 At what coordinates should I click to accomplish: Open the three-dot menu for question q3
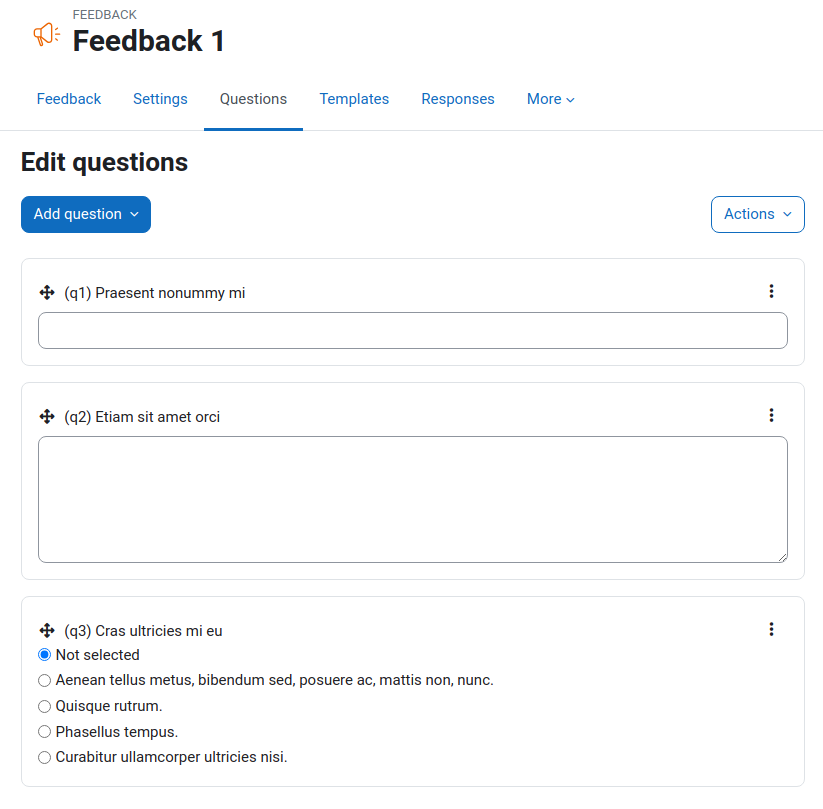tap(771, 629)
